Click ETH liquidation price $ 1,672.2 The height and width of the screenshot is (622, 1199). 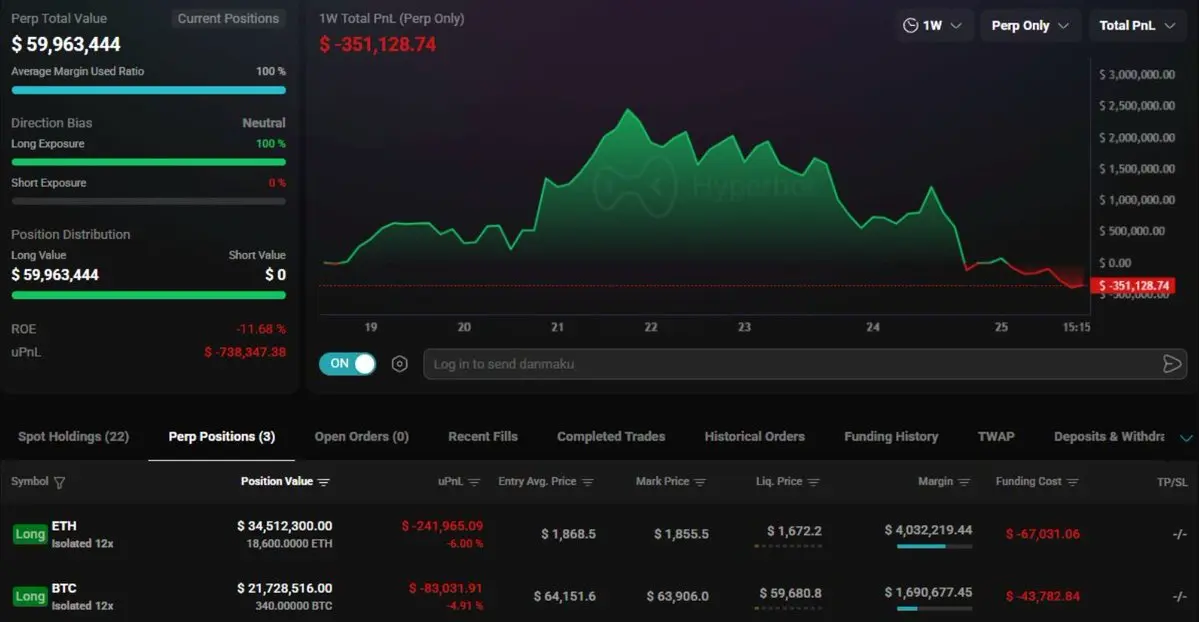point(794,531)
